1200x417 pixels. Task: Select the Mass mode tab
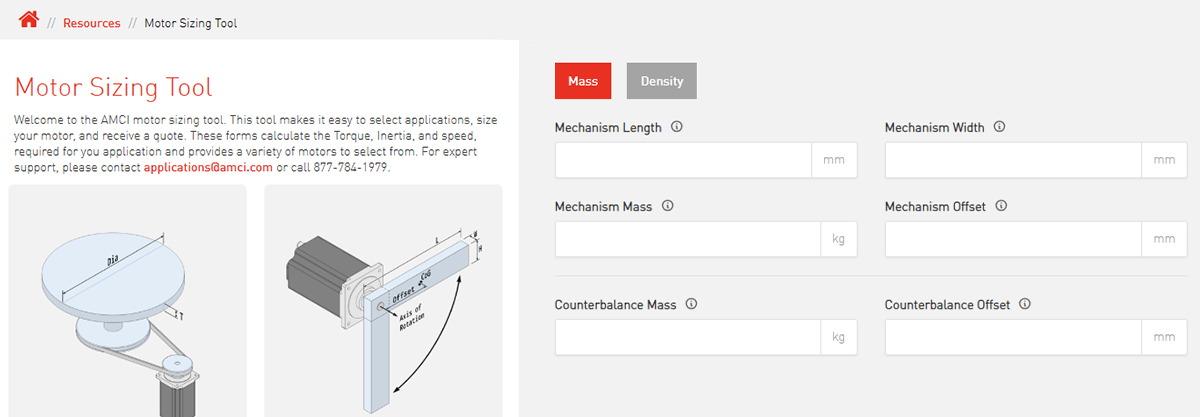coord(583,81)
